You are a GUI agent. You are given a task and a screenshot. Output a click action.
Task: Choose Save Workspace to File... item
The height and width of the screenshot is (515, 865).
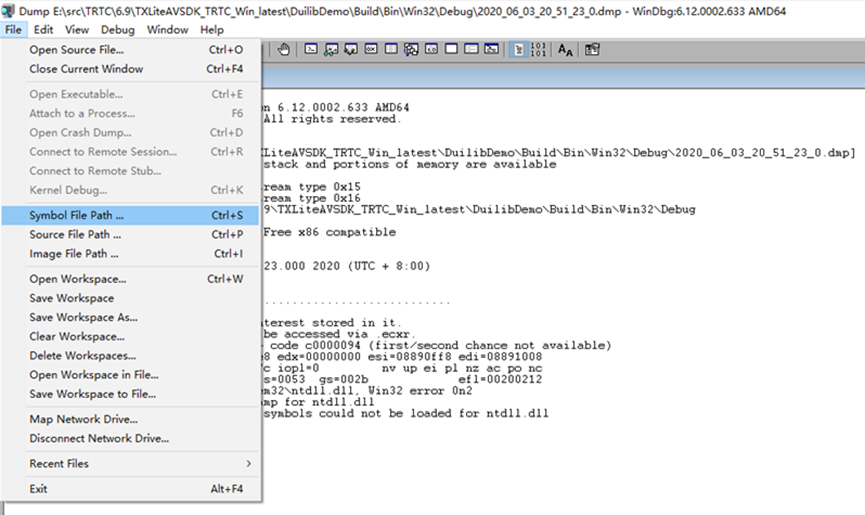click(x=131, y=394)
